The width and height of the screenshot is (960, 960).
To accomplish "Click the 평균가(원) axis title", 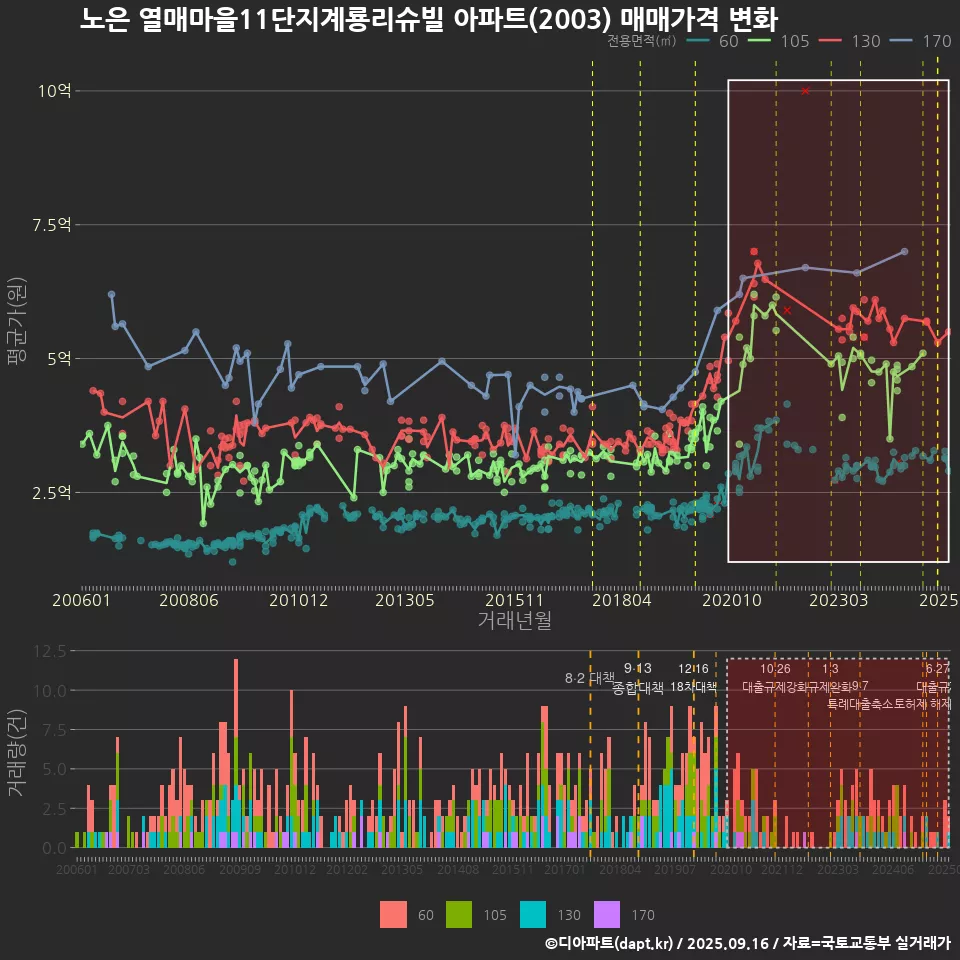I will (x=17, y=321).
